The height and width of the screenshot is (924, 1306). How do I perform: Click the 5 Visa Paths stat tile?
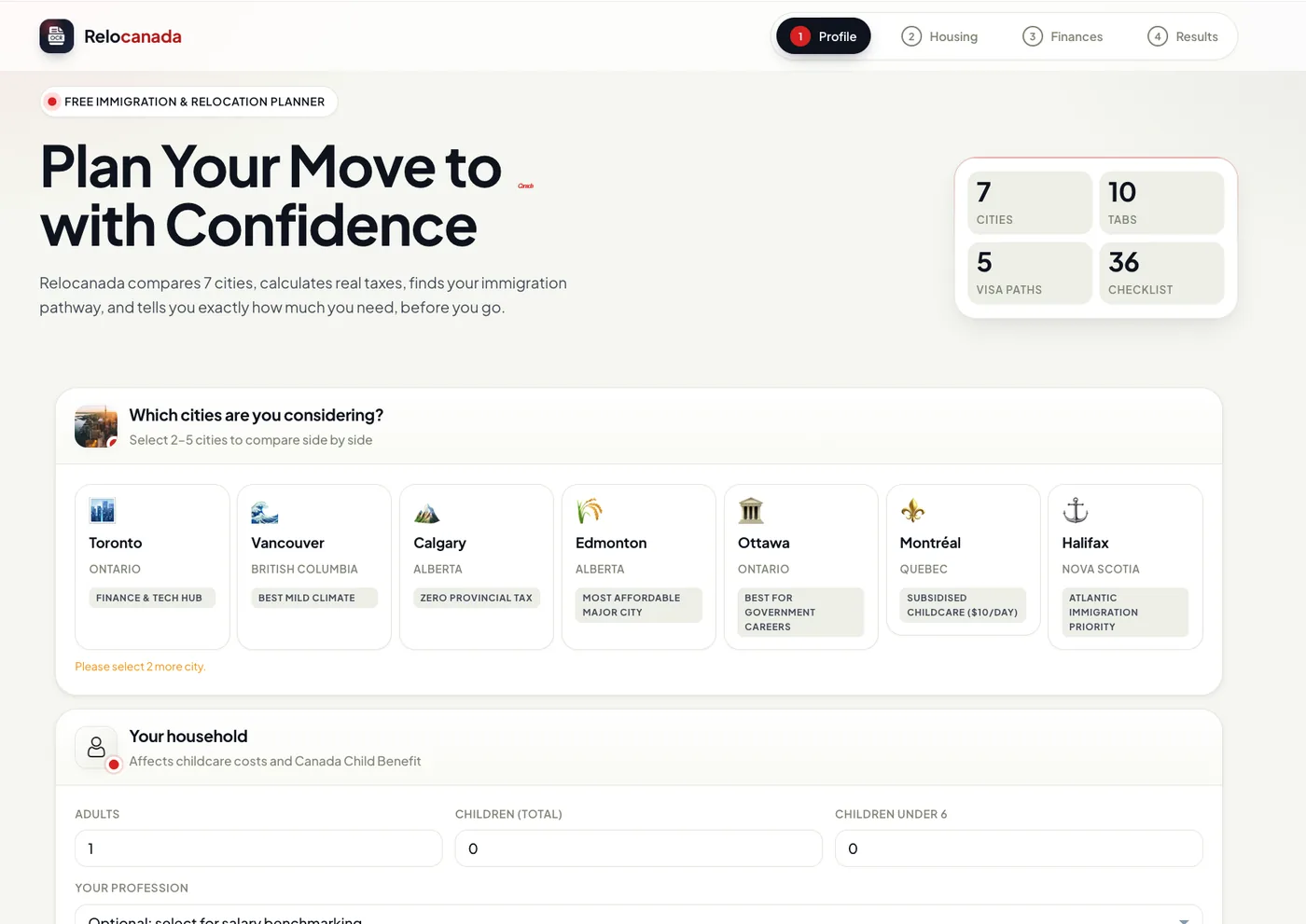(x=1030, y=273)
